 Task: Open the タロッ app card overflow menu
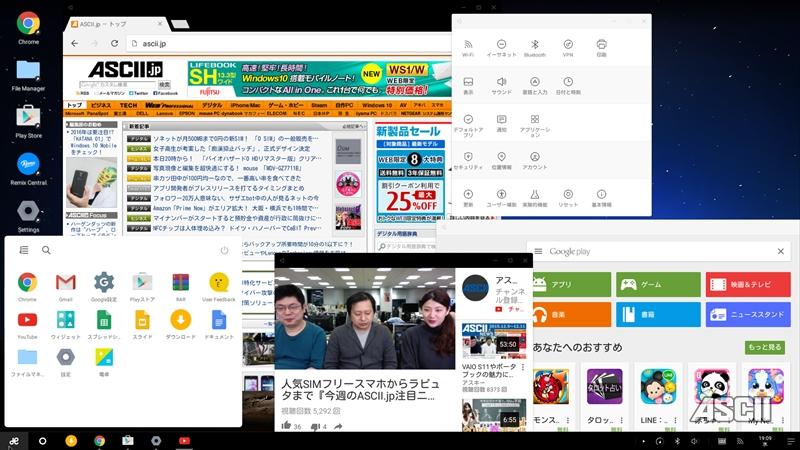coord(621,420)
